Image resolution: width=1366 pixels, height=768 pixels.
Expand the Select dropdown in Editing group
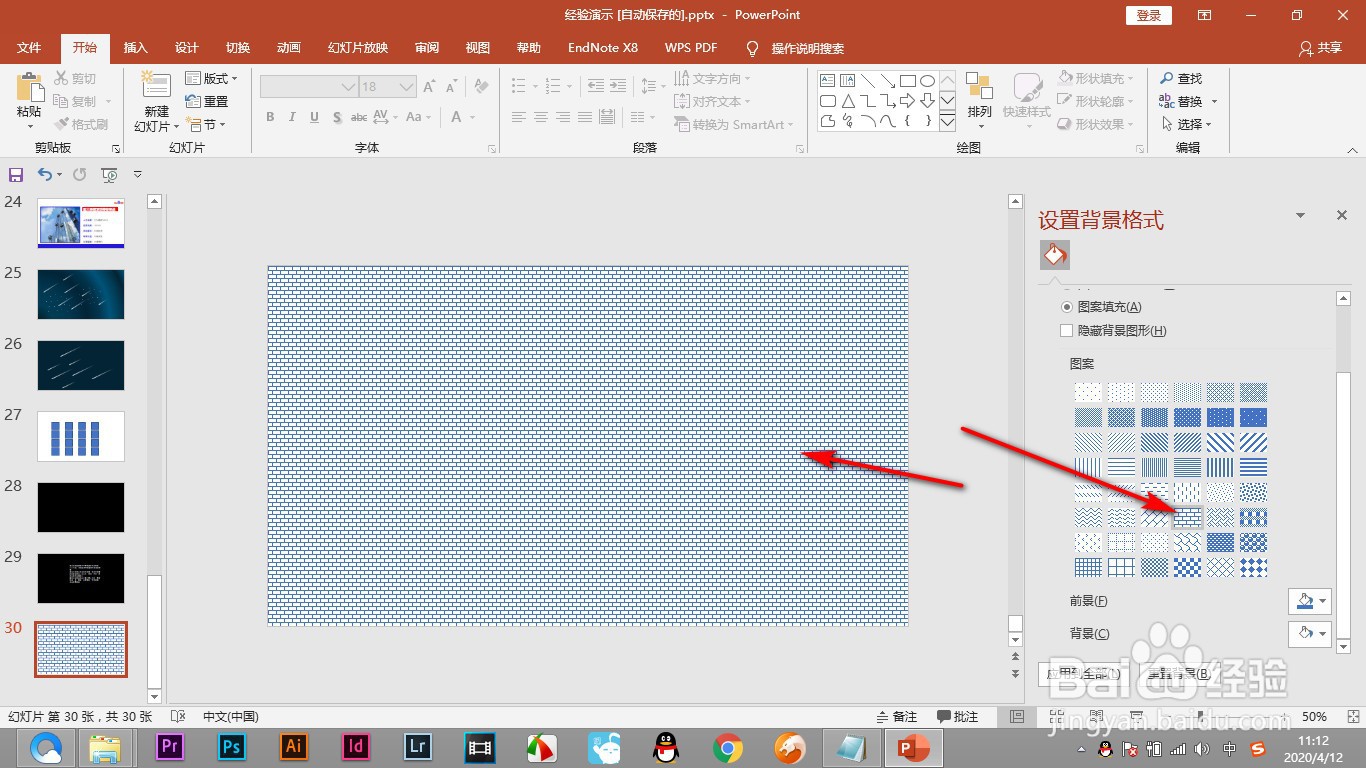[x=1187, y=124]
